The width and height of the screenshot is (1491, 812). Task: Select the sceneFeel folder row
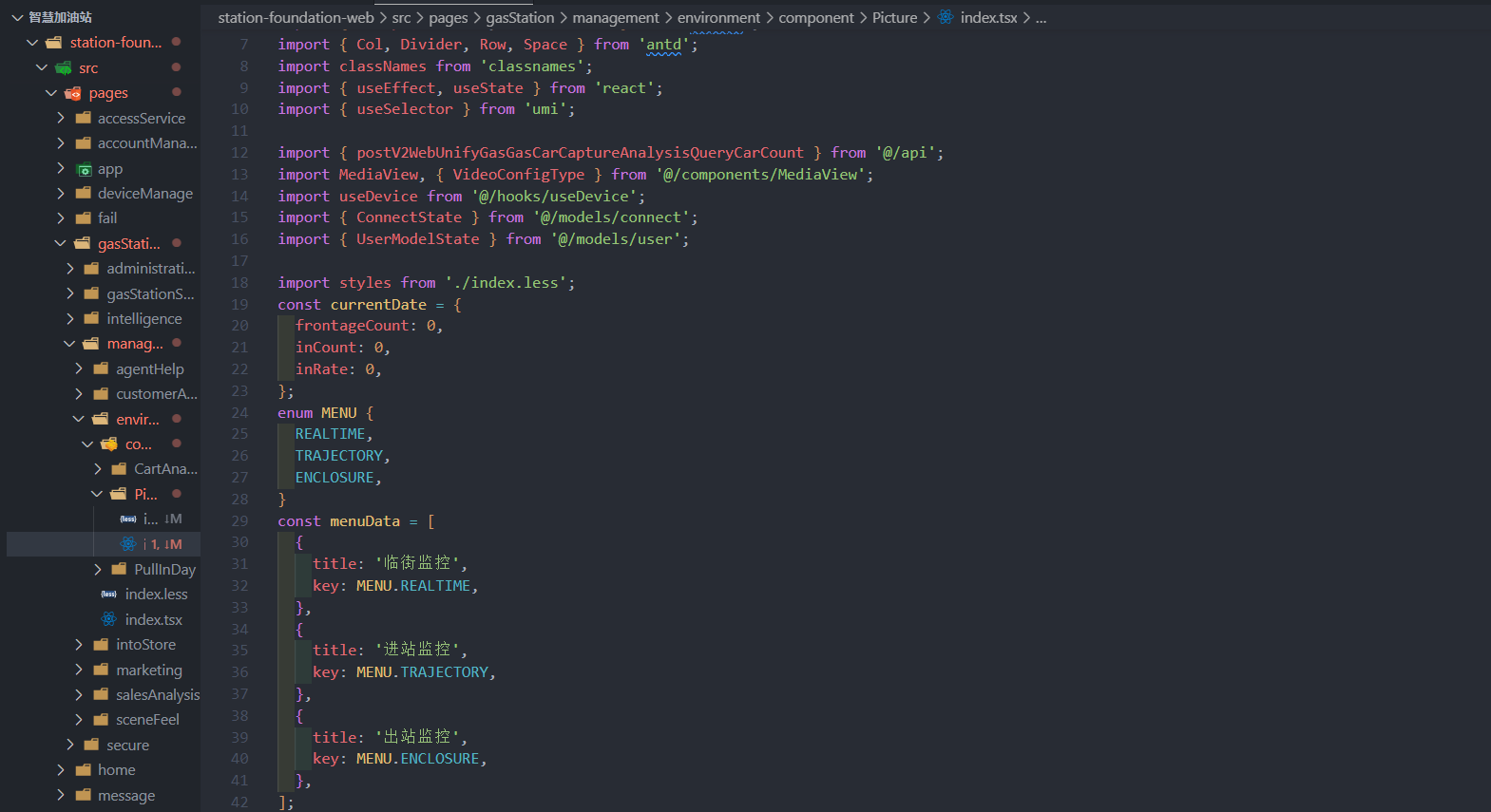tap(104, 720)
